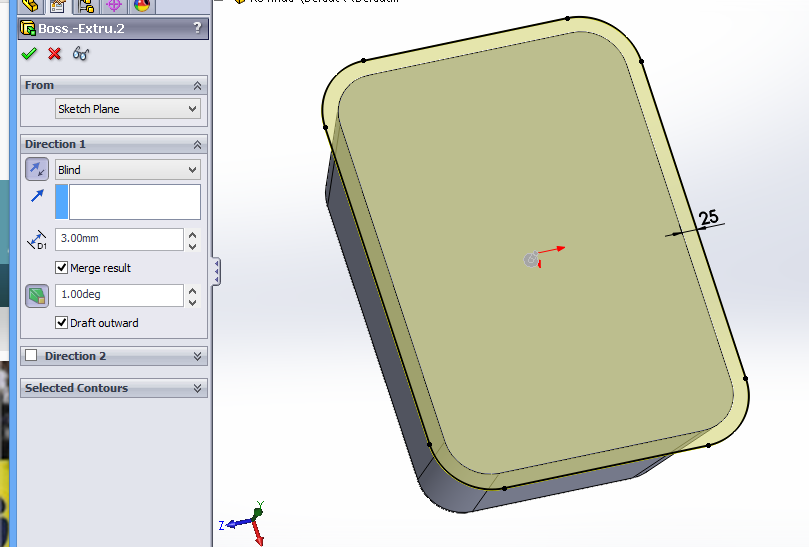Open help for Boss-Extrude
Viewport: 809px width, 547px height.
click(x=197, y=29)
